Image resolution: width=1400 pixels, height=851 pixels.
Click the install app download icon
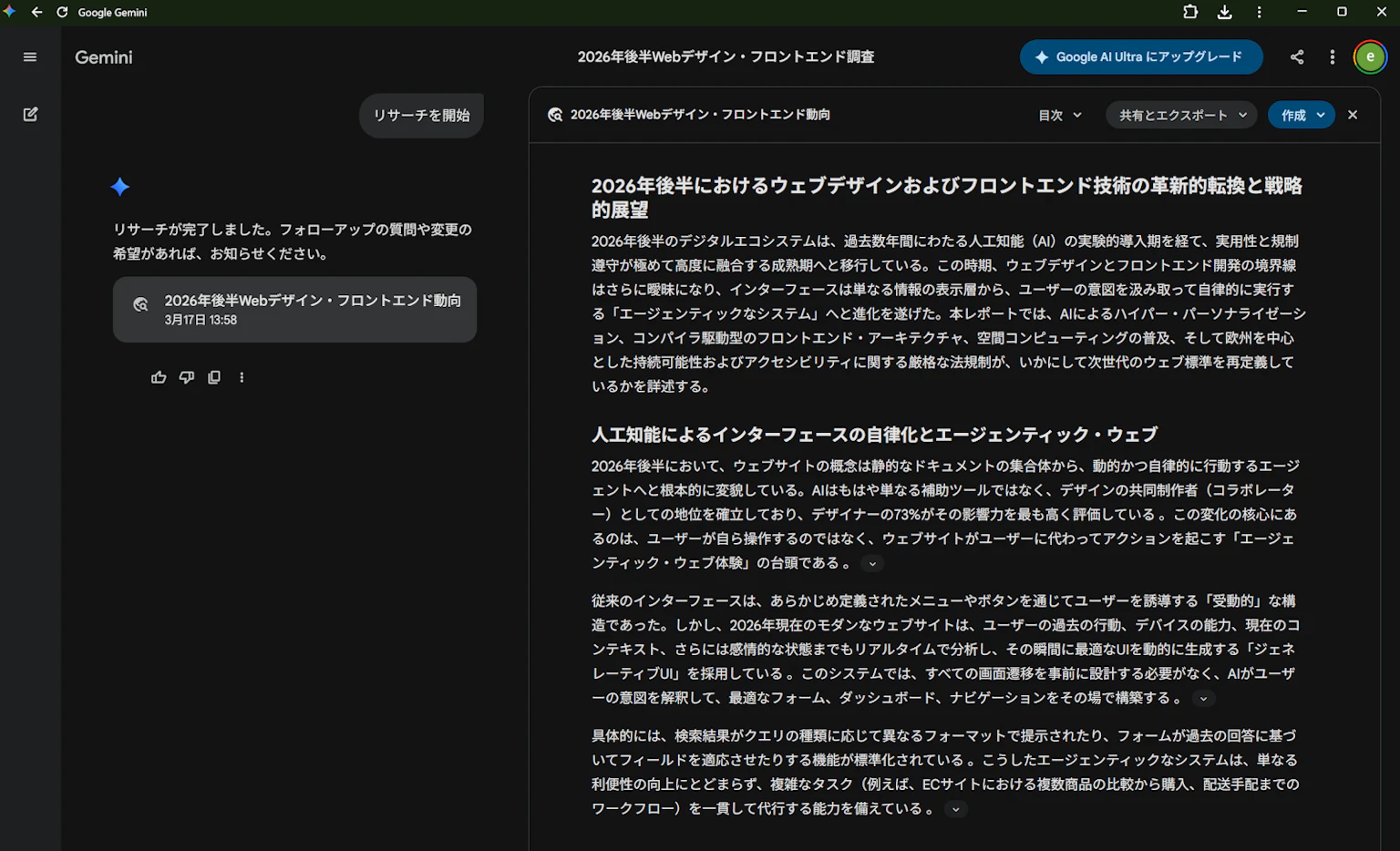pos(1225,12)
